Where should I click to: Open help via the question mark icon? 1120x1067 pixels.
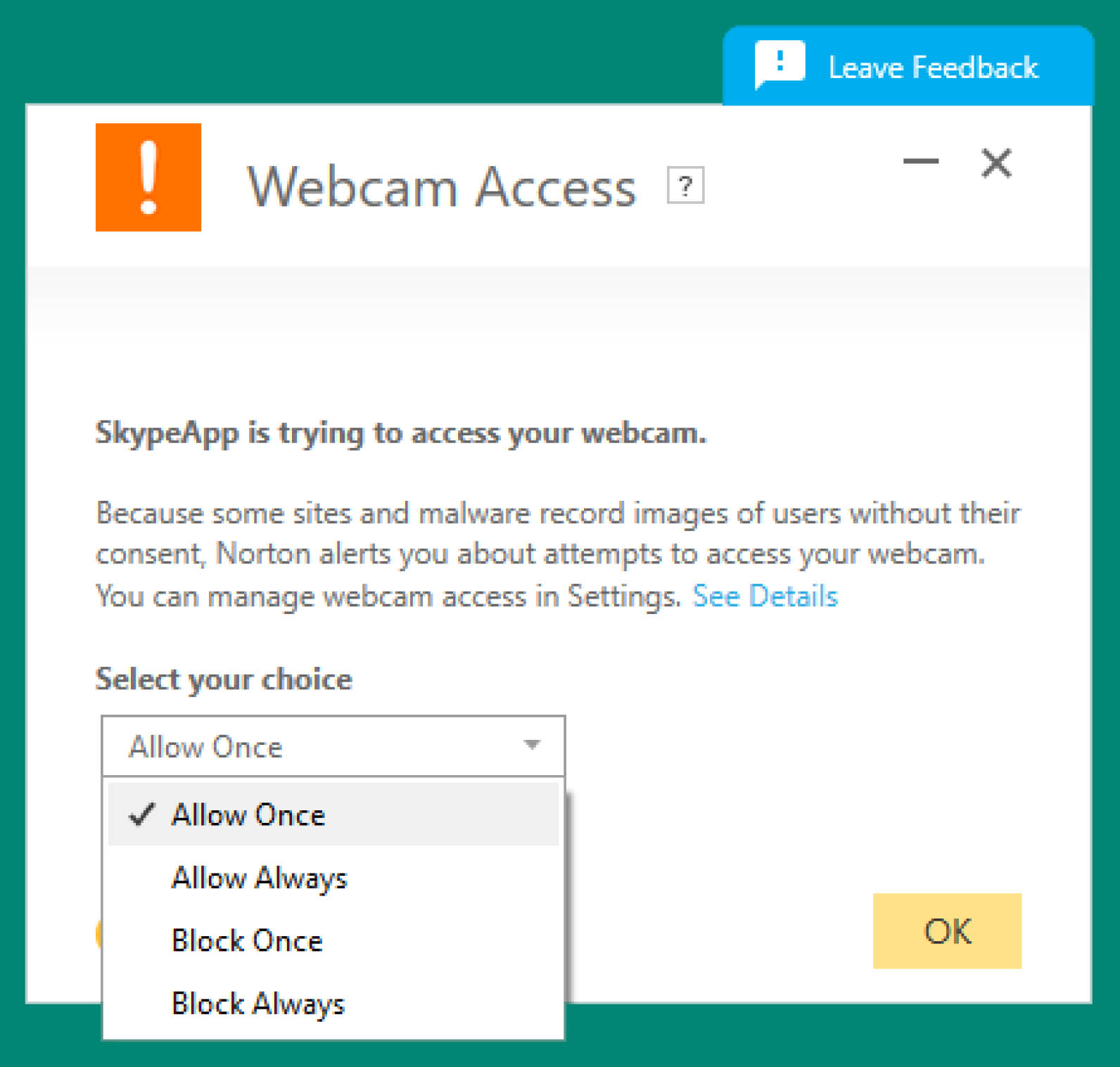(x=685, y=186)
